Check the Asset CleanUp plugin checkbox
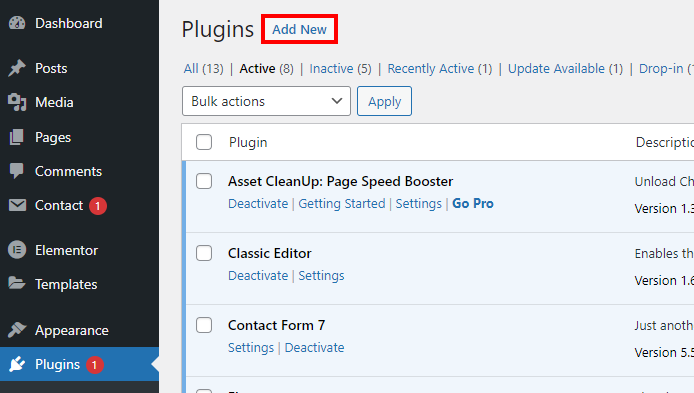 204,181
